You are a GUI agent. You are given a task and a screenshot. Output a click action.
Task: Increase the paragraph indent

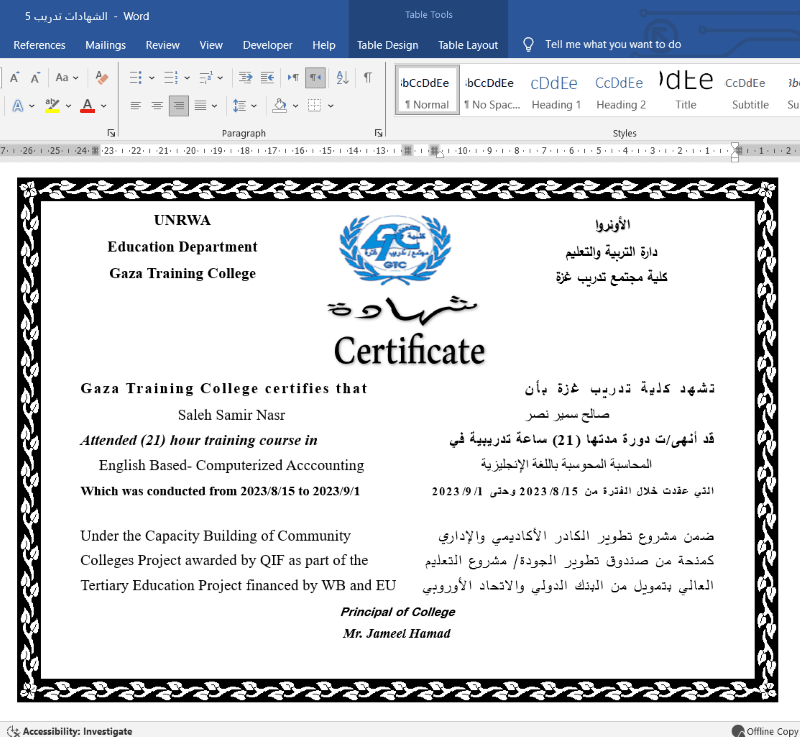tap(268, 77)
